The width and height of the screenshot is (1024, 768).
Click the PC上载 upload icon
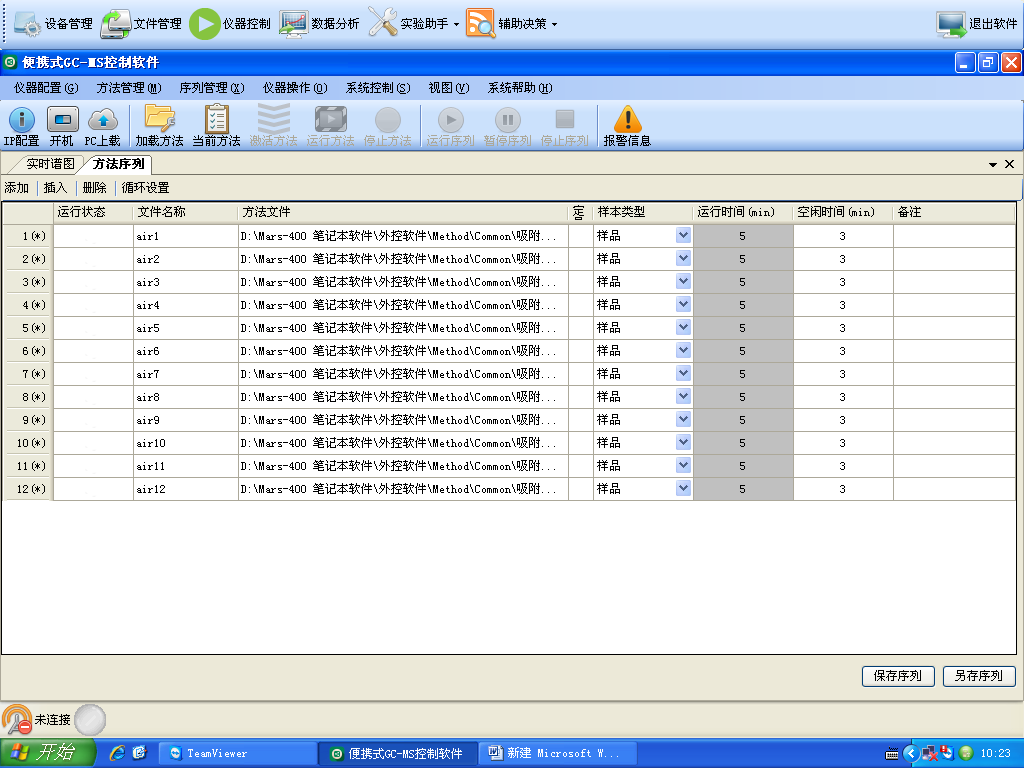tap(102, 122)
